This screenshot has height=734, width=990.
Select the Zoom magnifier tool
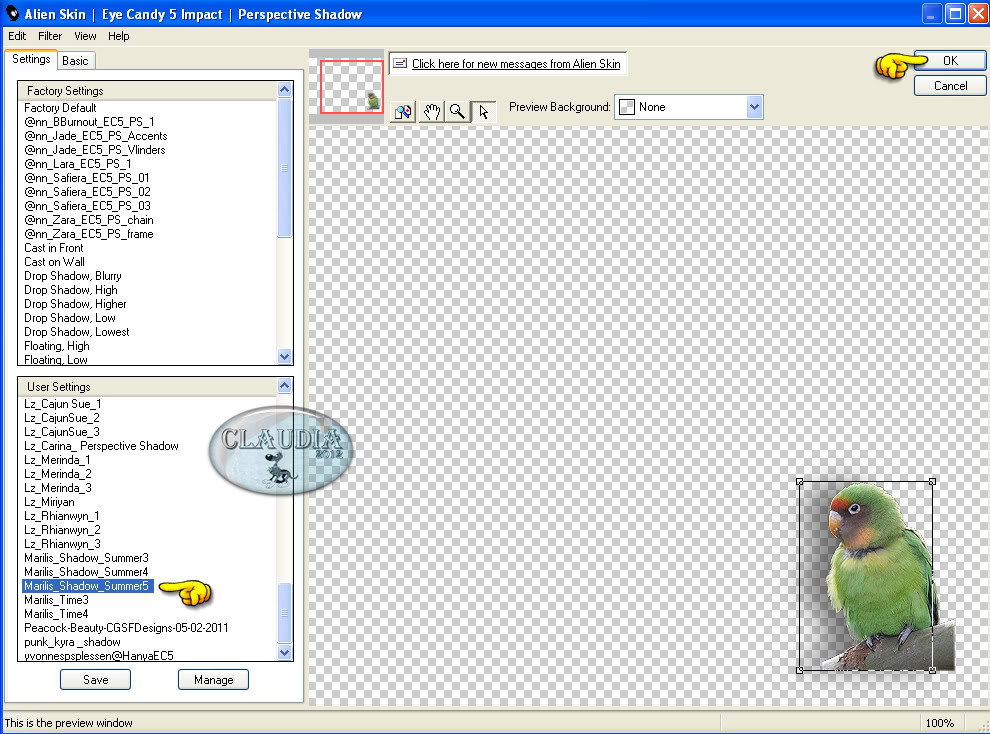tap(457, 112)
